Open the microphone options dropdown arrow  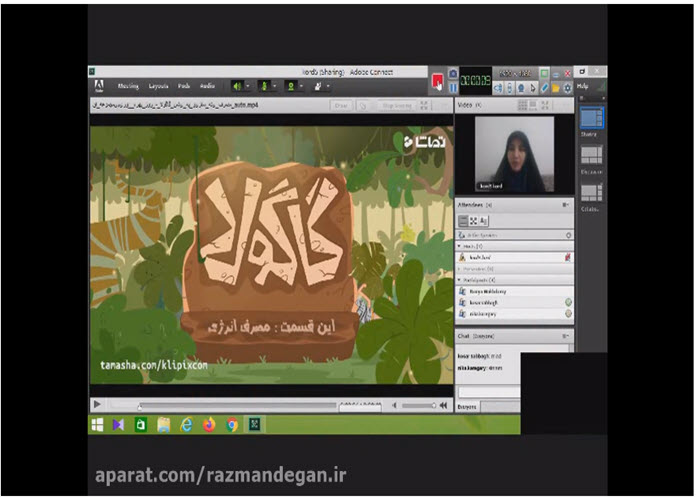[x=274, y=86]
